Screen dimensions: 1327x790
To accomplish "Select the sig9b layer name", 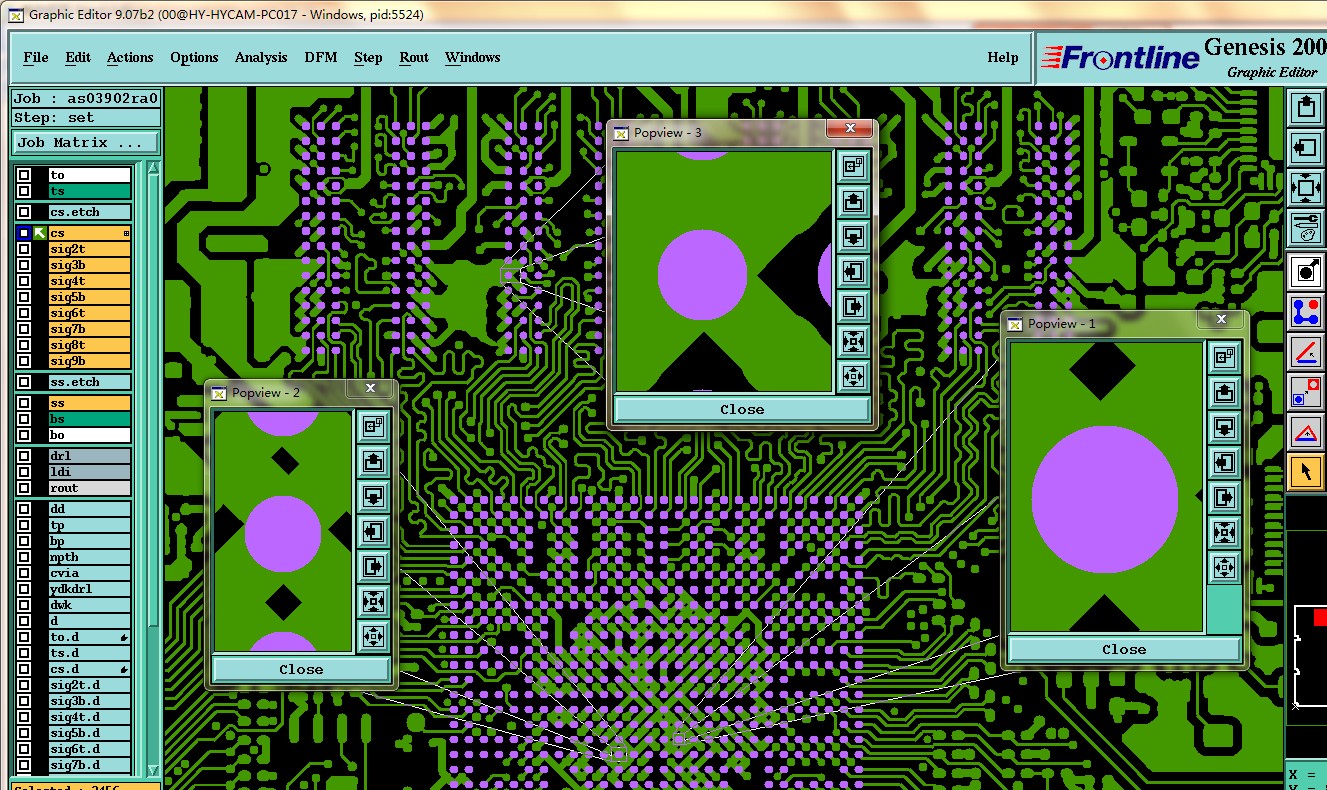I will [90, 361].
